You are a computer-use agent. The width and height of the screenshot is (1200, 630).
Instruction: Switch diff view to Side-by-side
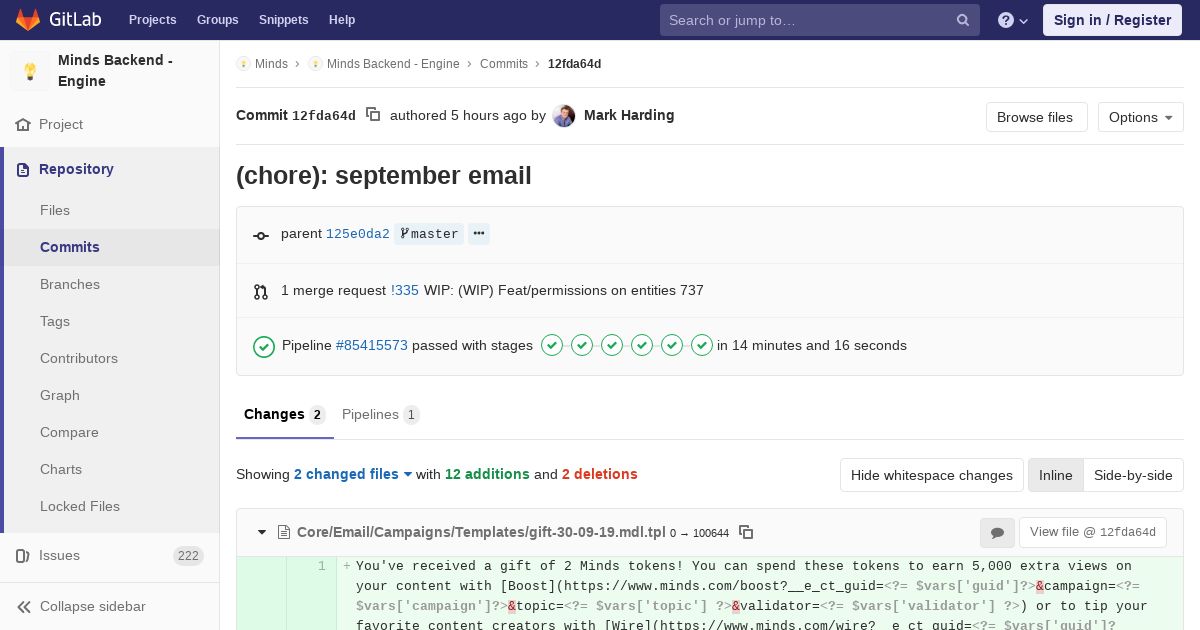(1133, 475)
